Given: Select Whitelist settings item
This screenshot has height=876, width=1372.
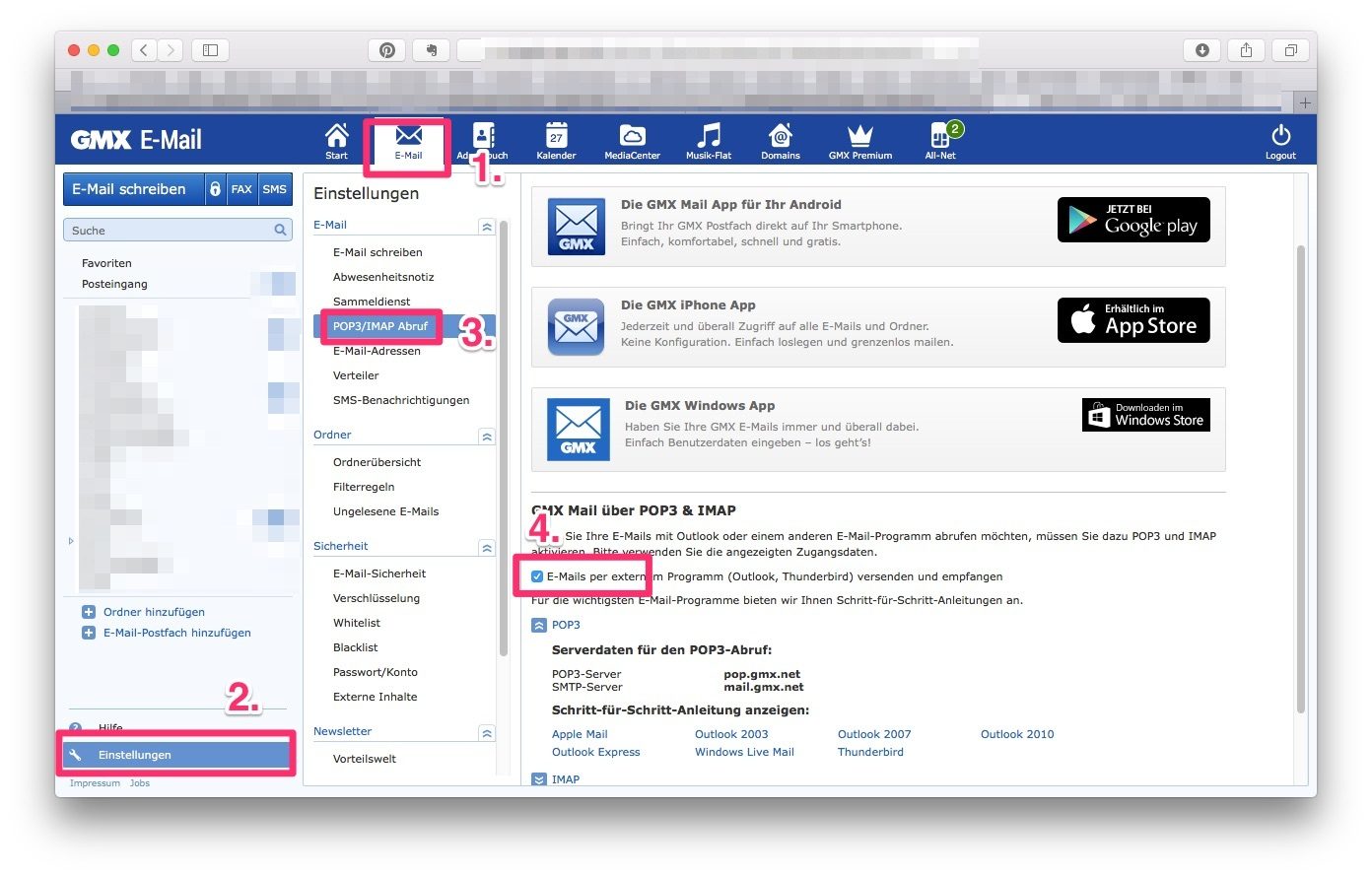Looking at the screenshot, I should click(x=357, y=623).
